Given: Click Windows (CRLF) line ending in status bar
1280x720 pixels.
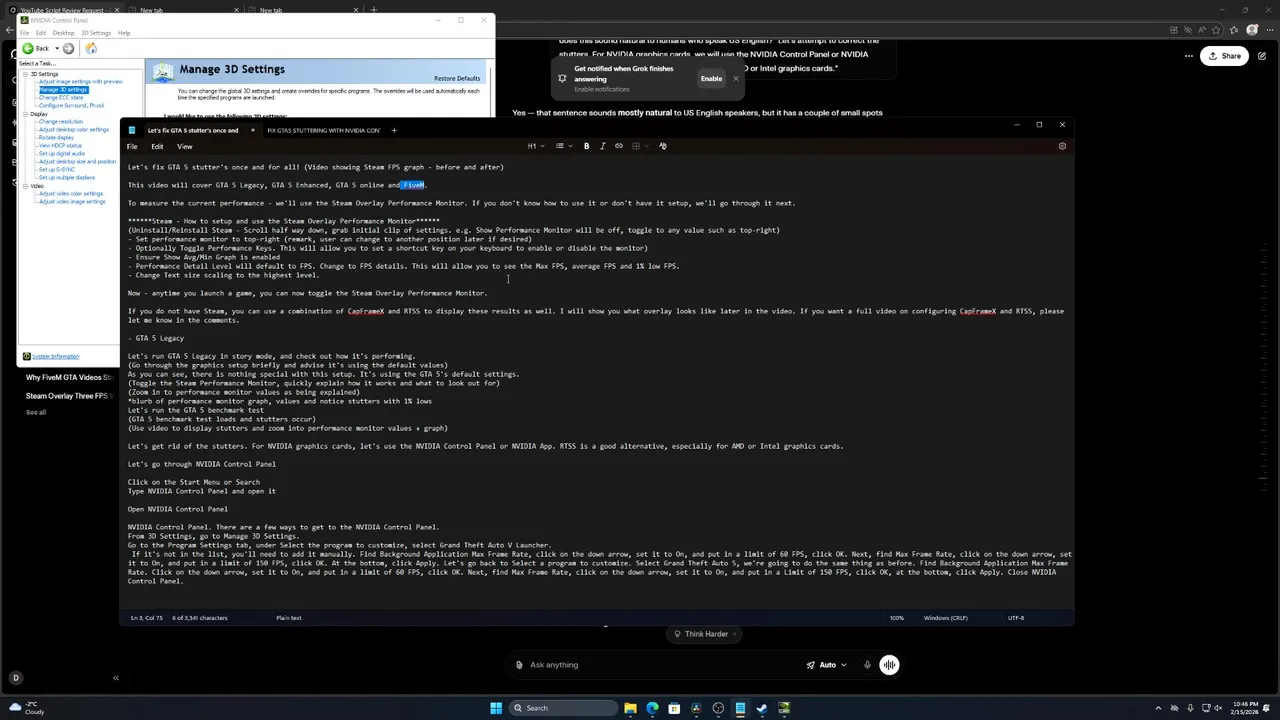Looking at the screenshot, I should [945, 618].
